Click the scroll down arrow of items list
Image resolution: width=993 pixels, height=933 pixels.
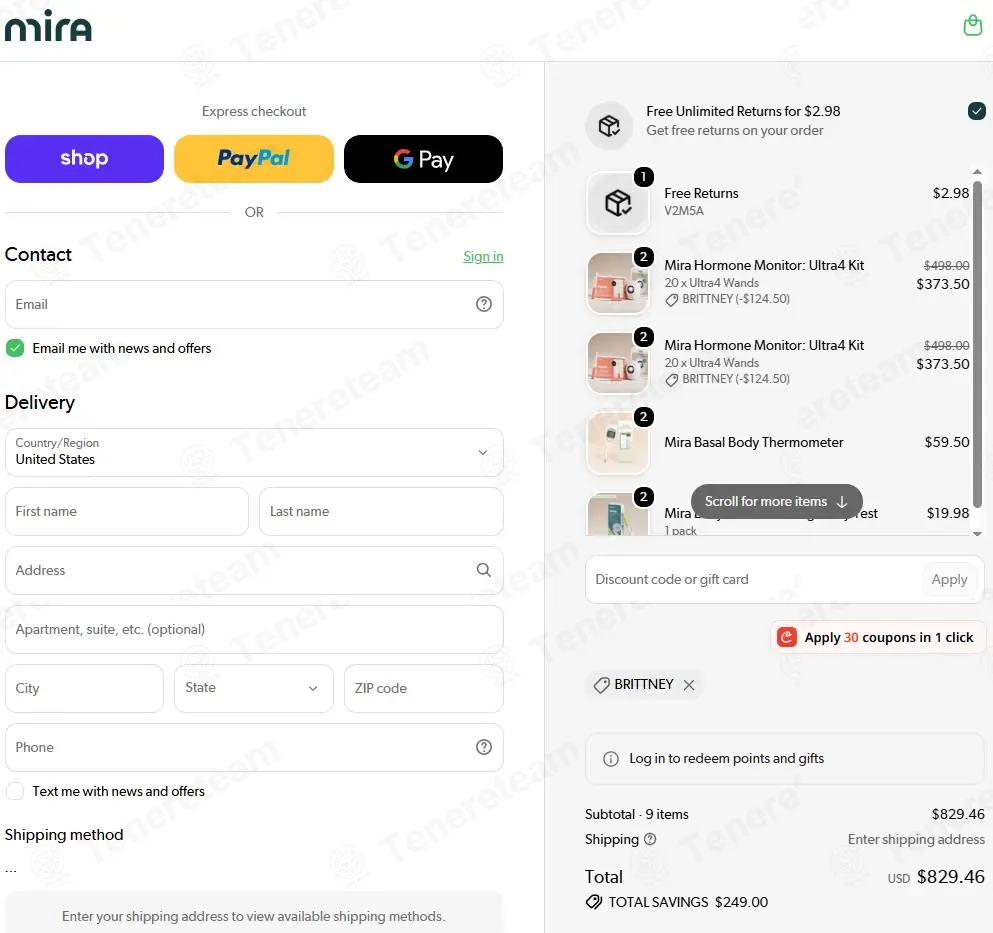(x=977, y=534)
